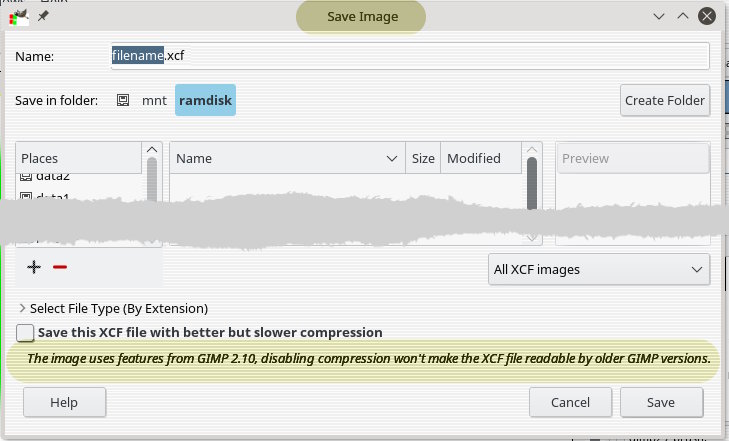Click the Create Folder button
This screenshot has width=729, height=441.
(x=665, y=100)
